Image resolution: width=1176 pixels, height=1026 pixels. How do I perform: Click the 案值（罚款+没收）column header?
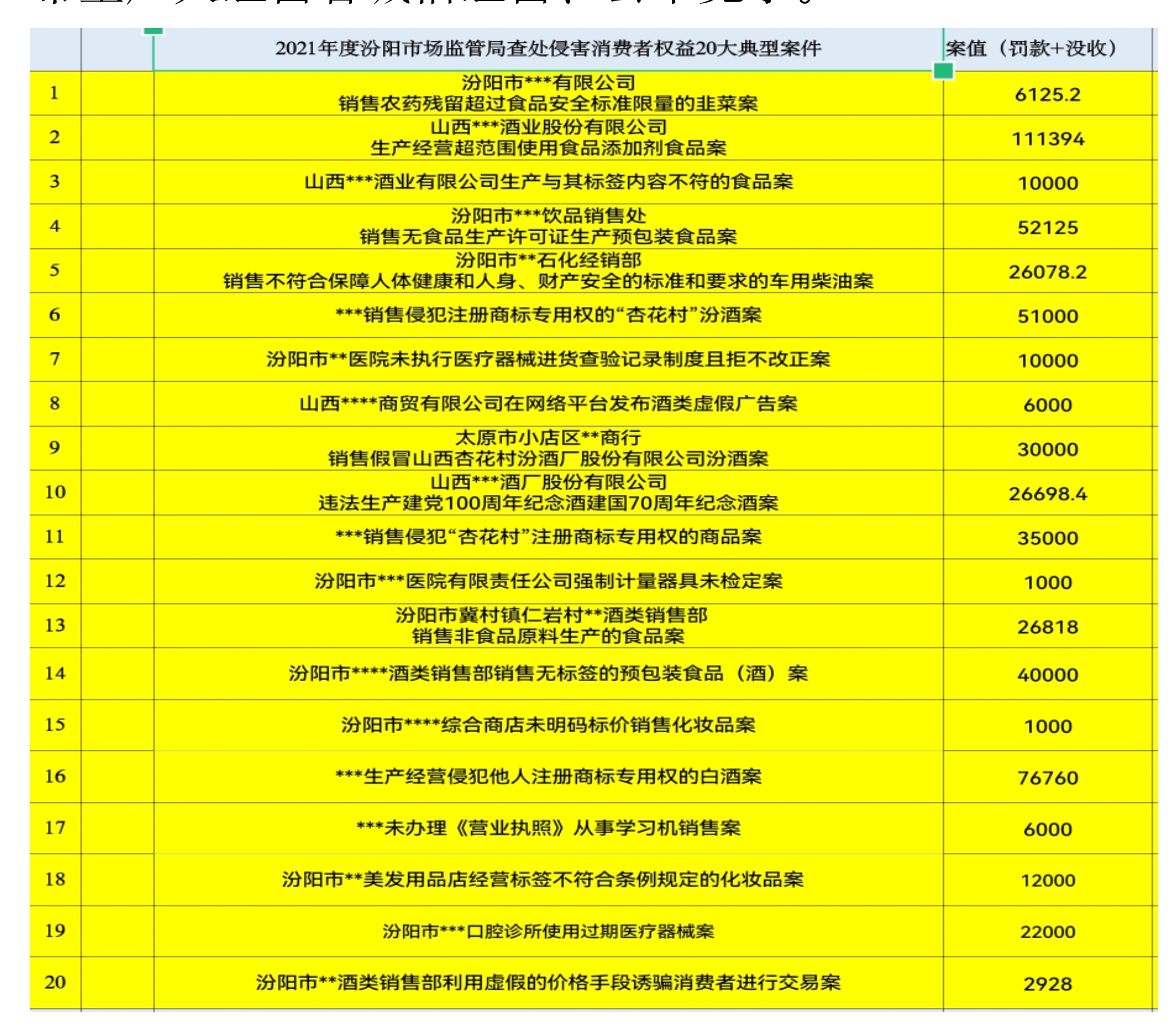point(1047,49)
